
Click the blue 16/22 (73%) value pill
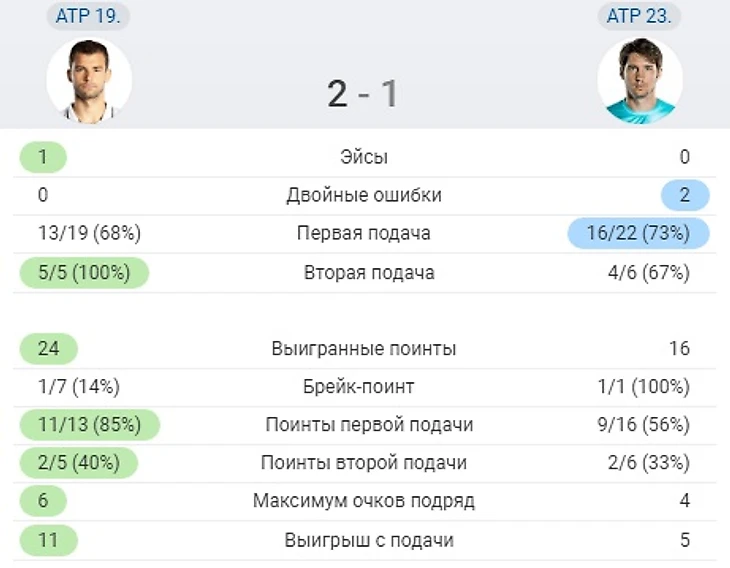638,233
